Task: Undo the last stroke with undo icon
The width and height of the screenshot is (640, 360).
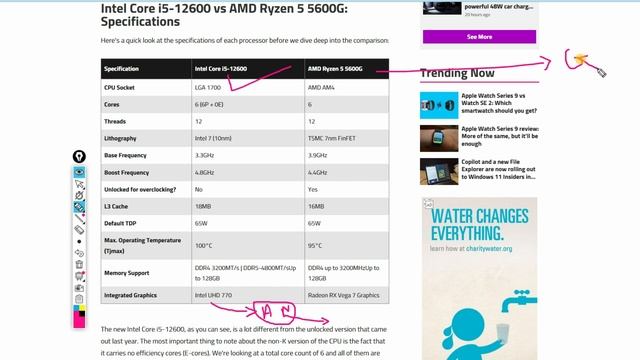Action: click(x=79, y=253)
